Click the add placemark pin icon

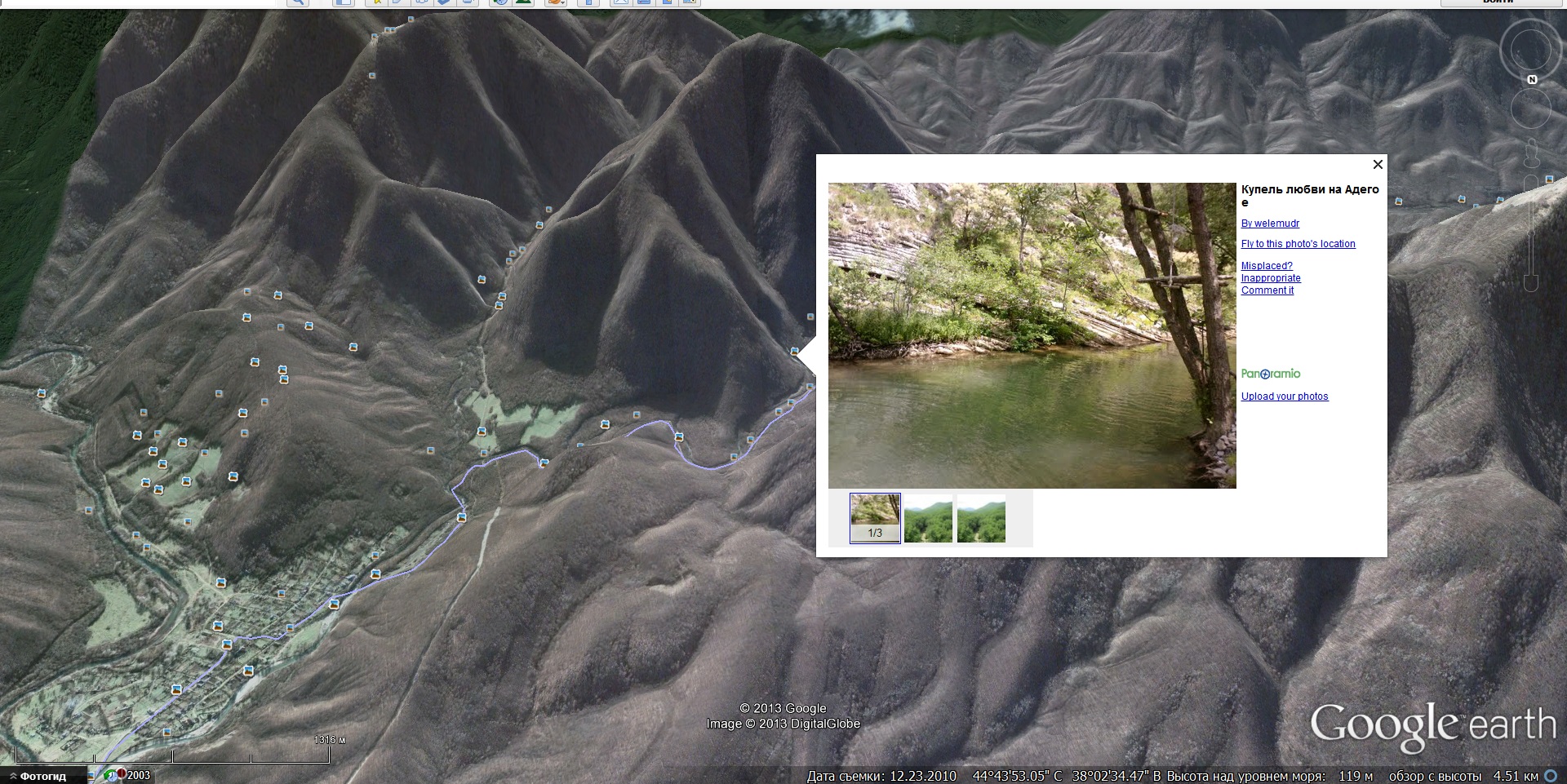pyautogui.click(x=376, y=2)
